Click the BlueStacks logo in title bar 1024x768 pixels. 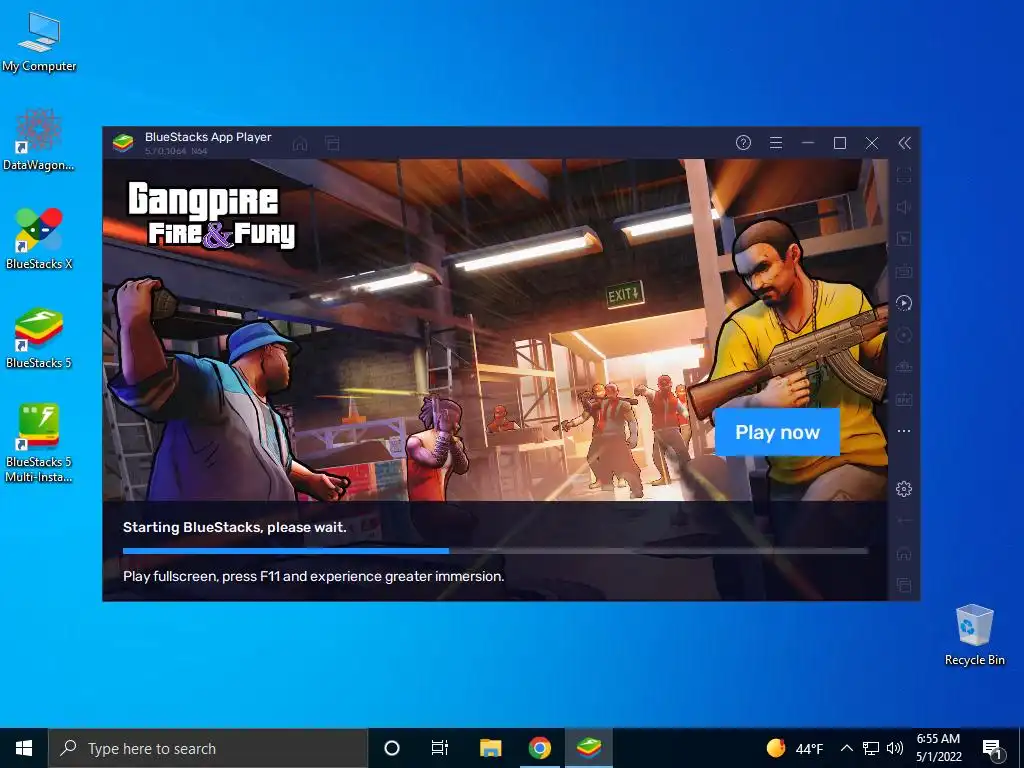pos(123,142)
